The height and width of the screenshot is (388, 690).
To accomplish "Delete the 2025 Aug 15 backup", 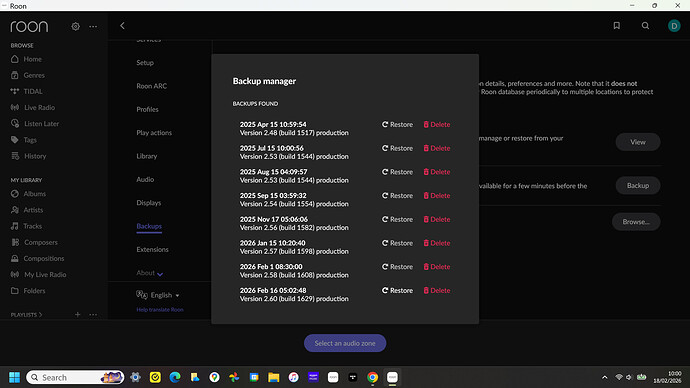I will (x=437, y=172).
